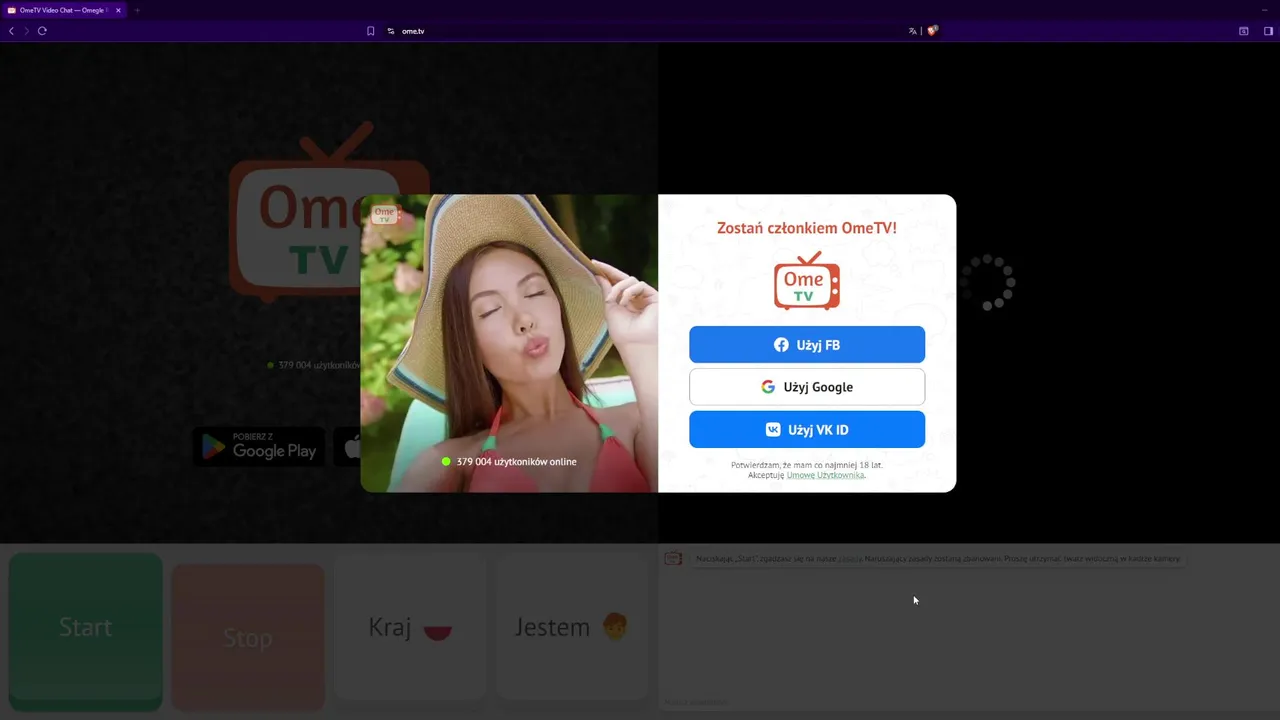The width and height of the screenshot is (1280, 720).
Task: Click the red Stop button
Action: 248,636
